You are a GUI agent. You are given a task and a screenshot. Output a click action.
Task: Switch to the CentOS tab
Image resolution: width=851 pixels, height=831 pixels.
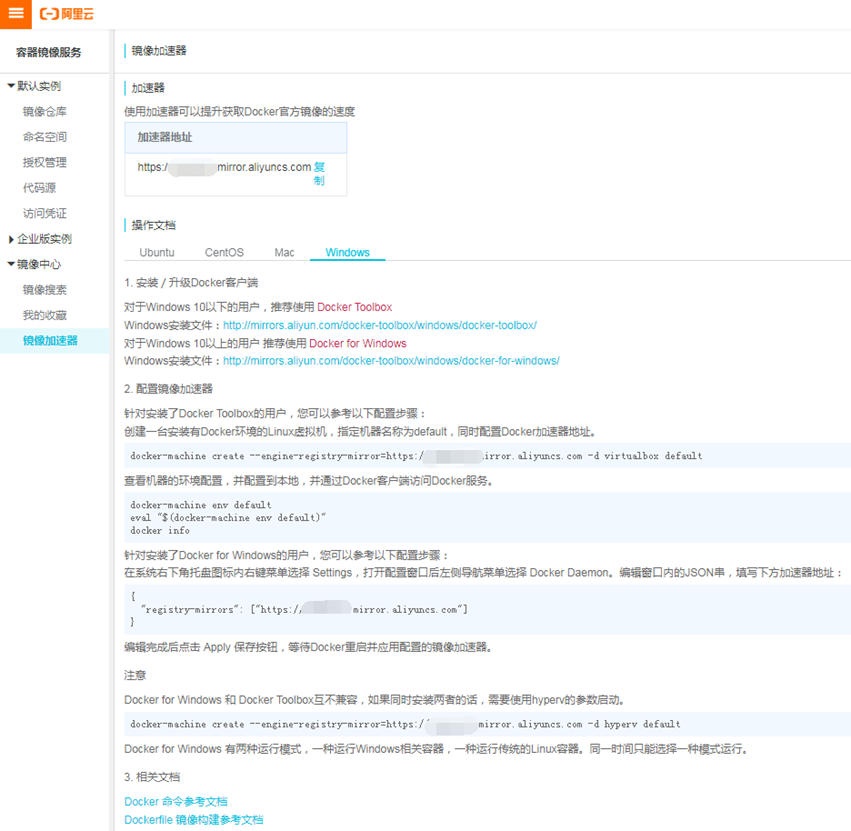click(x=224, y=252)
